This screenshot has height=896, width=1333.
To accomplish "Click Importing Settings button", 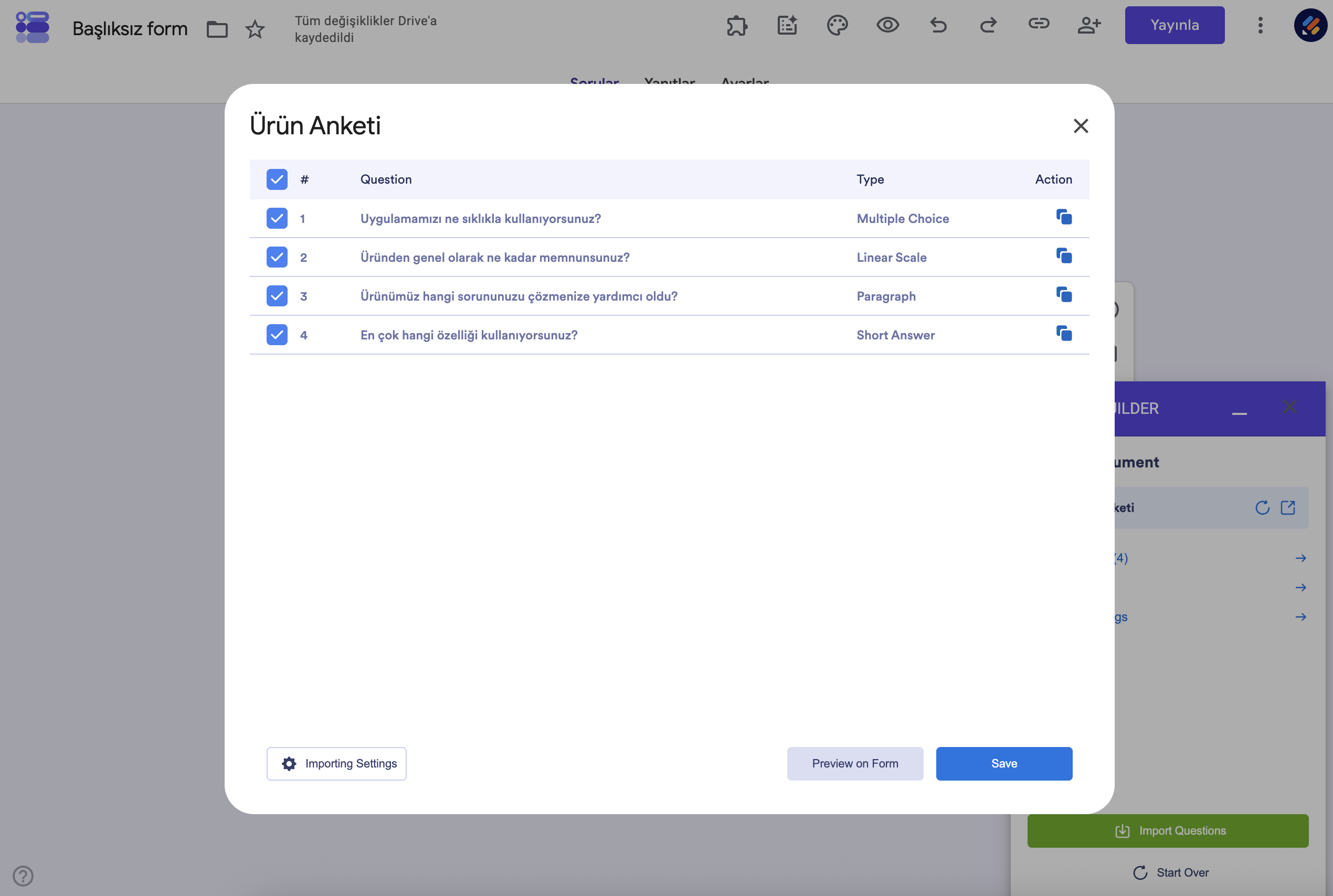I will tap(336, 763).
